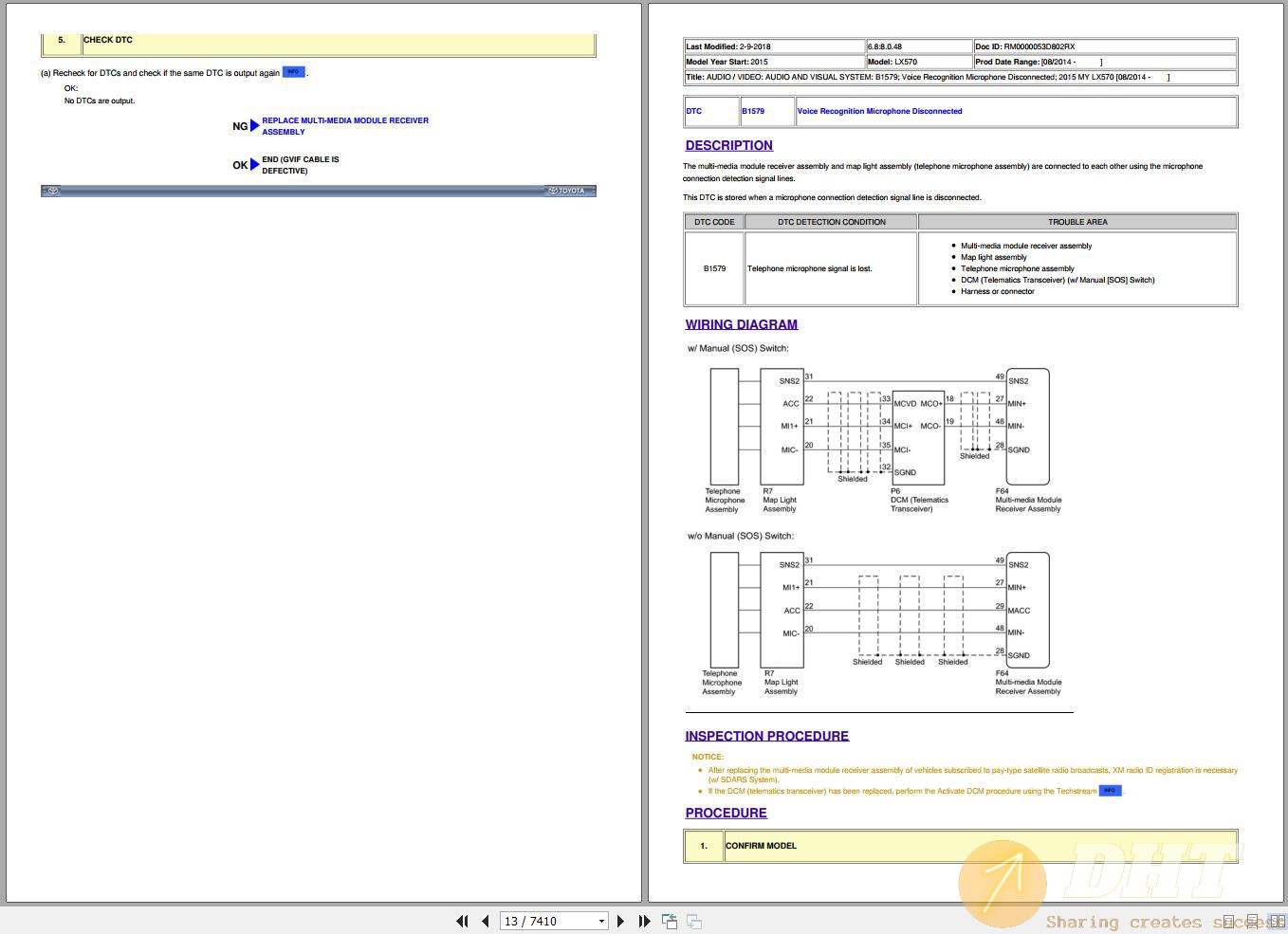Click the DTC CODE column header
This screenshot has width=1288, height=934.
tap(714, 222)
